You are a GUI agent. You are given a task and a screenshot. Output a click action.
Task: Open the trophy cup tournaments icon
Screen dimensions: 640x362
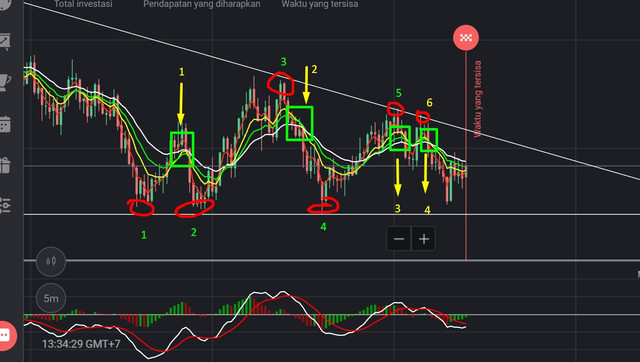coord(4,82)
